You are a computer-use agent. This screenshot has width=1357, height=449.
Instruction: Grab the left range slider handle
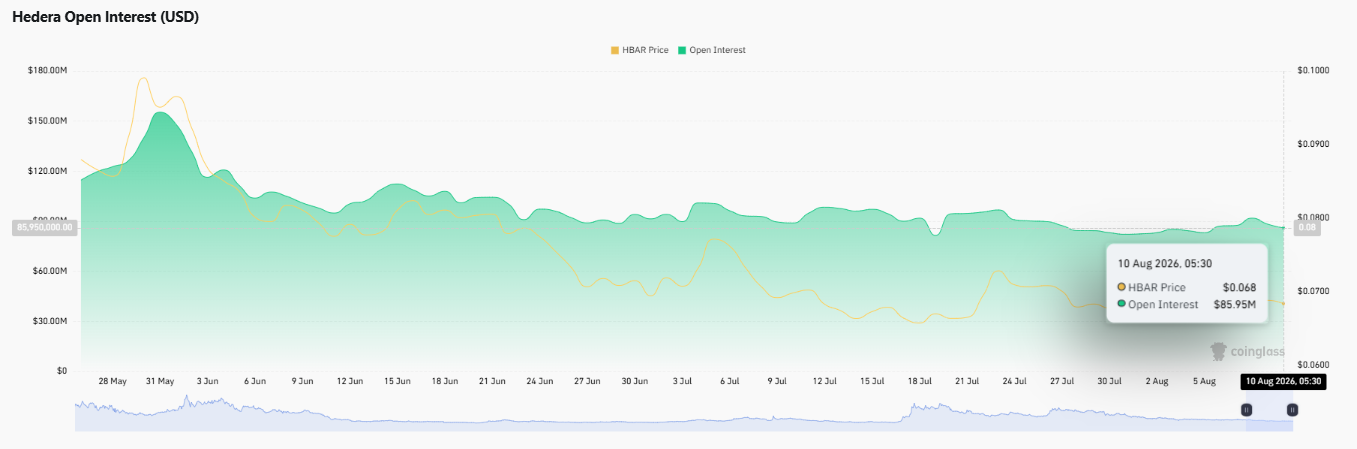(1246, 410)
